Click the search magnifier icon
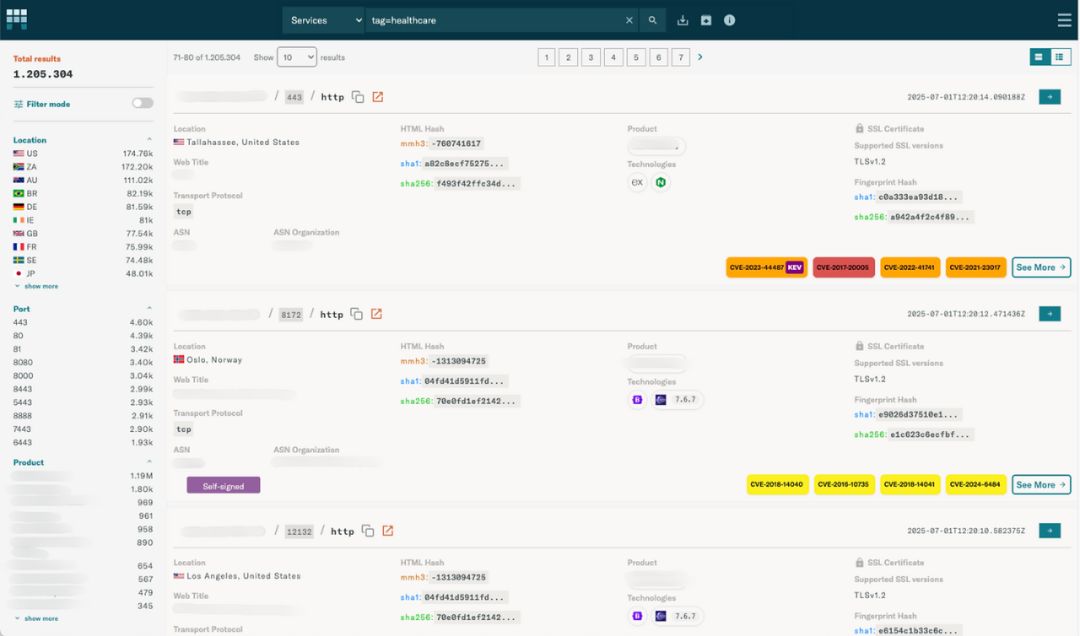Viewport: 1080px width, 636px height. (x=653, y=20)
